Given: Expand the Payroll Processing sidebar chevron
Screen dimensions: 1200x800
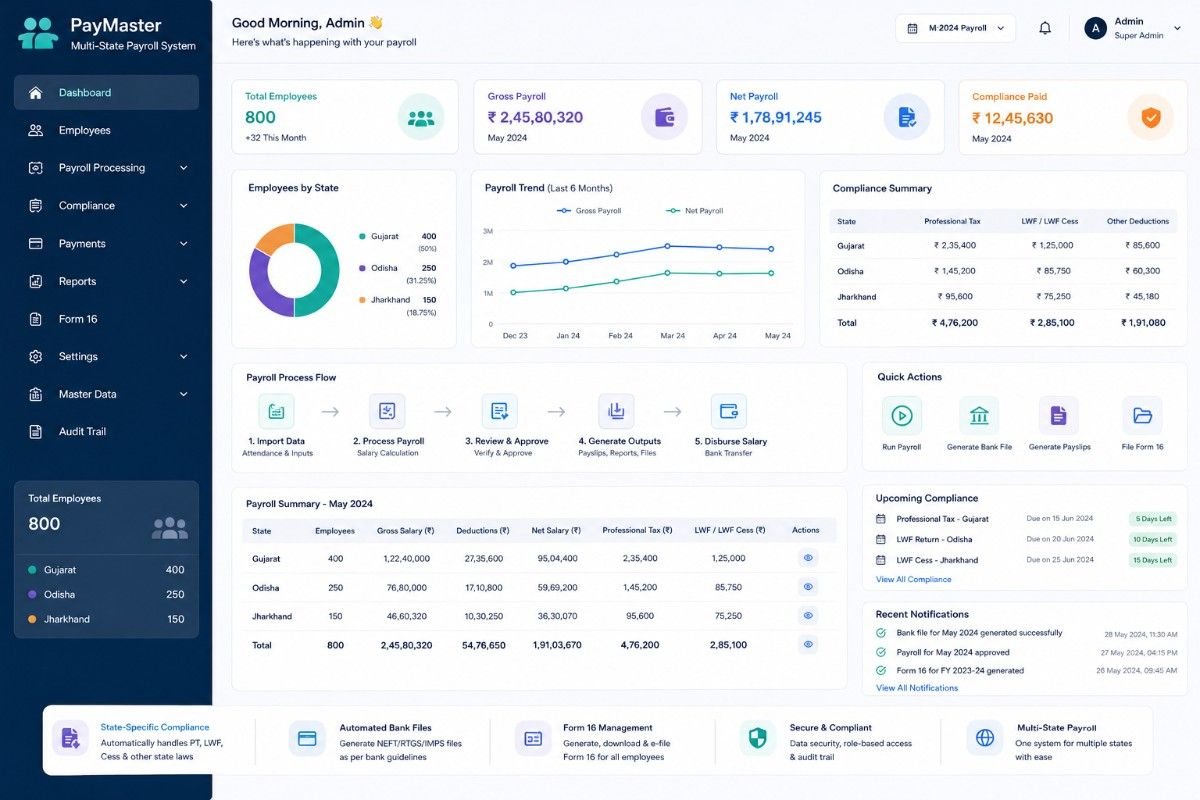Looking at the screenshot, I should tap(184, 168).
